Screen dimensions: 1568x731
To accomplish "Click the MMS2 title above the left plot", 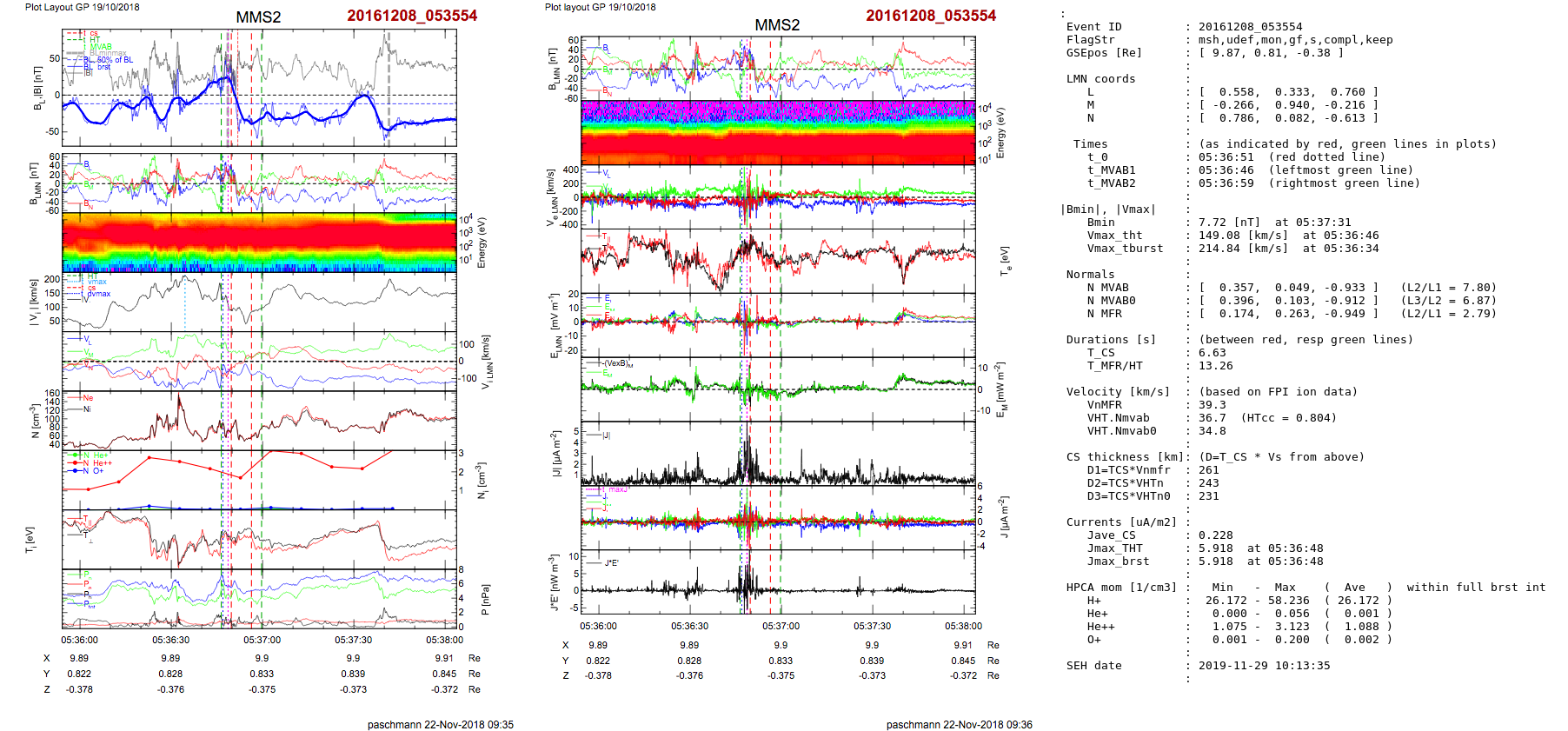I will click(x=258, y=17).
